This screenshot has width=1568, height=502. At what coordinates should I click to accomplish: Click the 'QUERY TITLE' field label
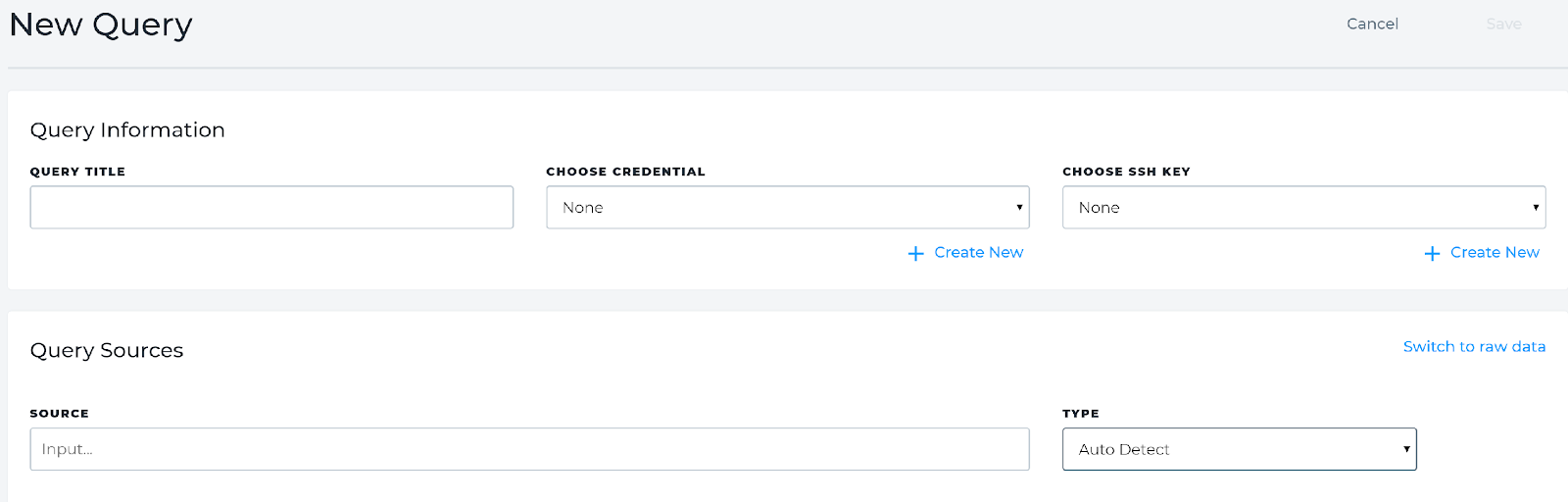tap(77, 172)
